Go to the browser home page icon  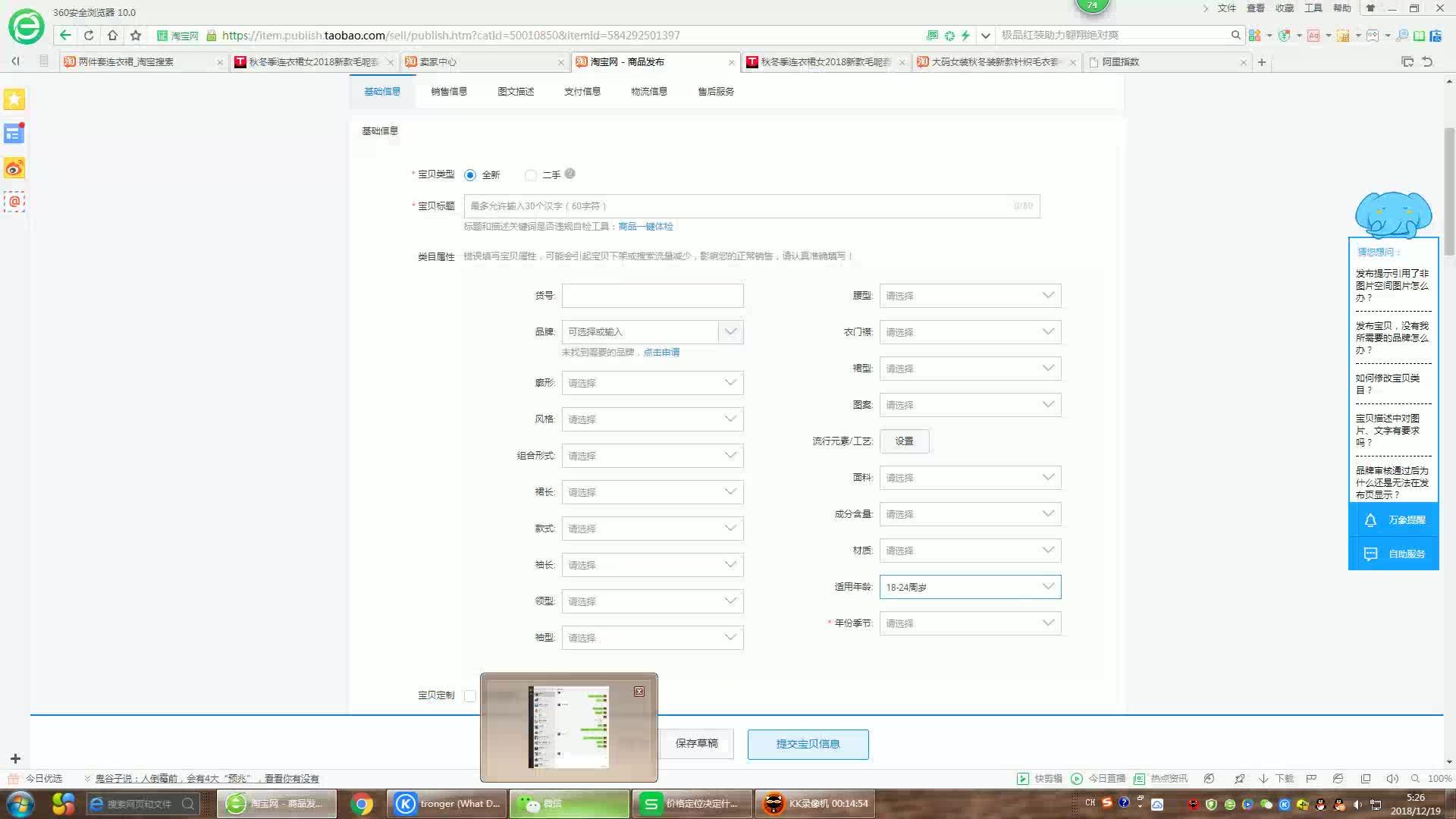(x=112, y=35)
